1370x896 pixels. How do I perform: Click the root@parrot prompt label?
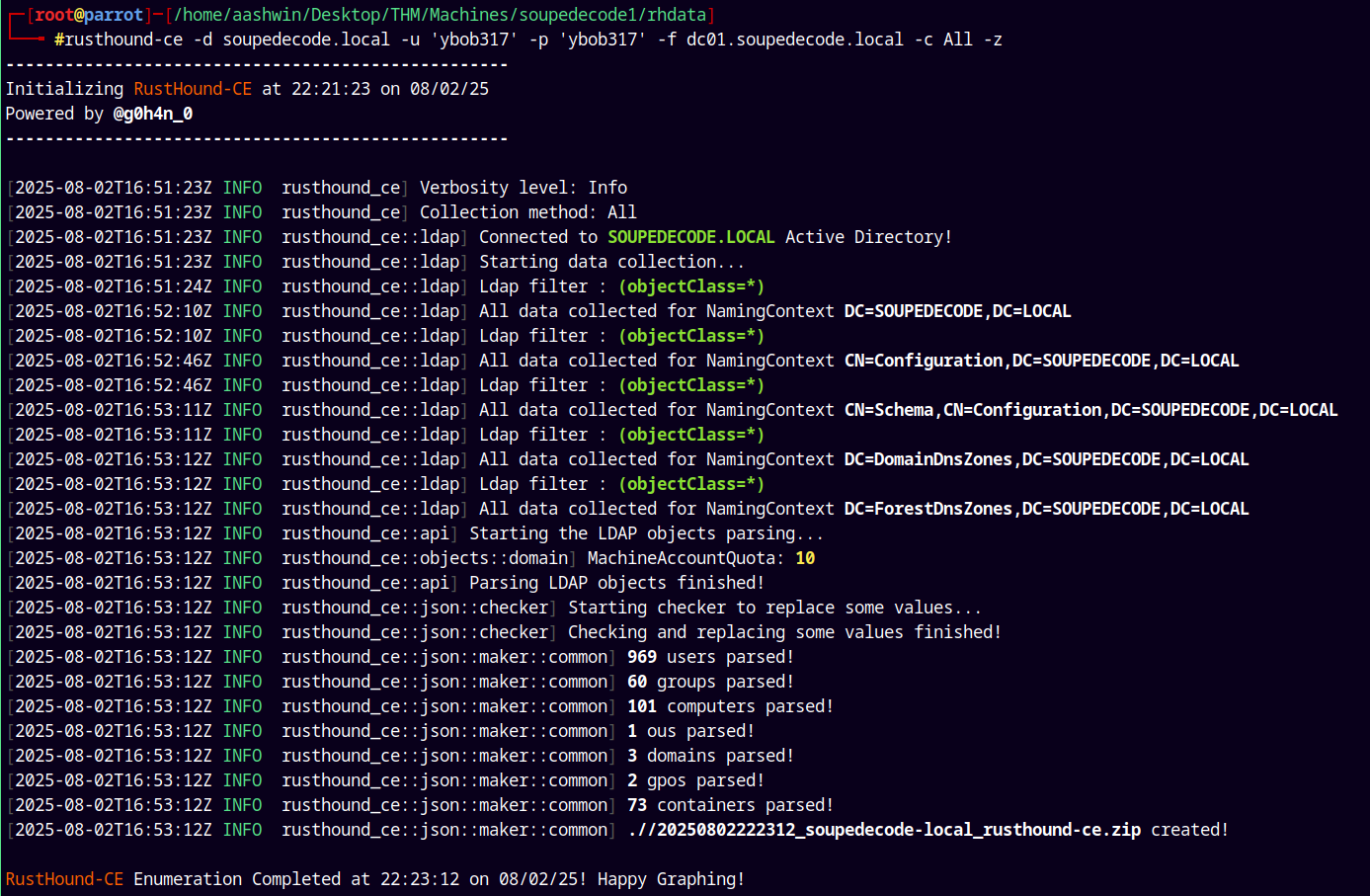[89, 15]
